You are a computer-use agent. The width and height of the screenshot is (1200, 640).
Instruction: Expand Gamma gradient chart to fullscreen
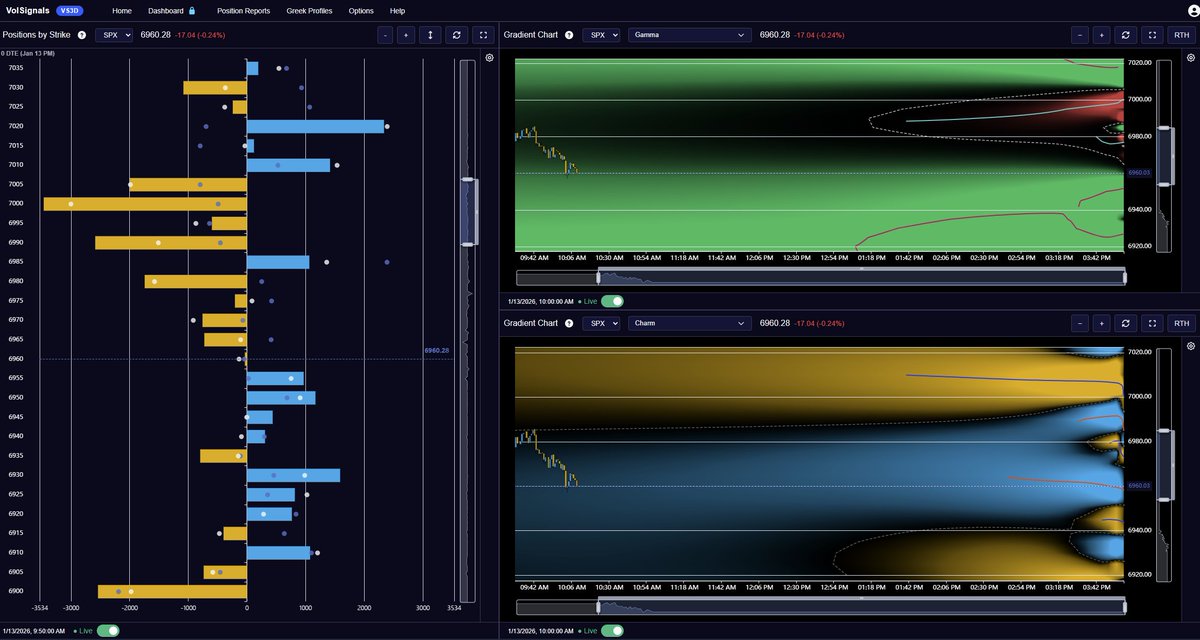coord(1152,34)
